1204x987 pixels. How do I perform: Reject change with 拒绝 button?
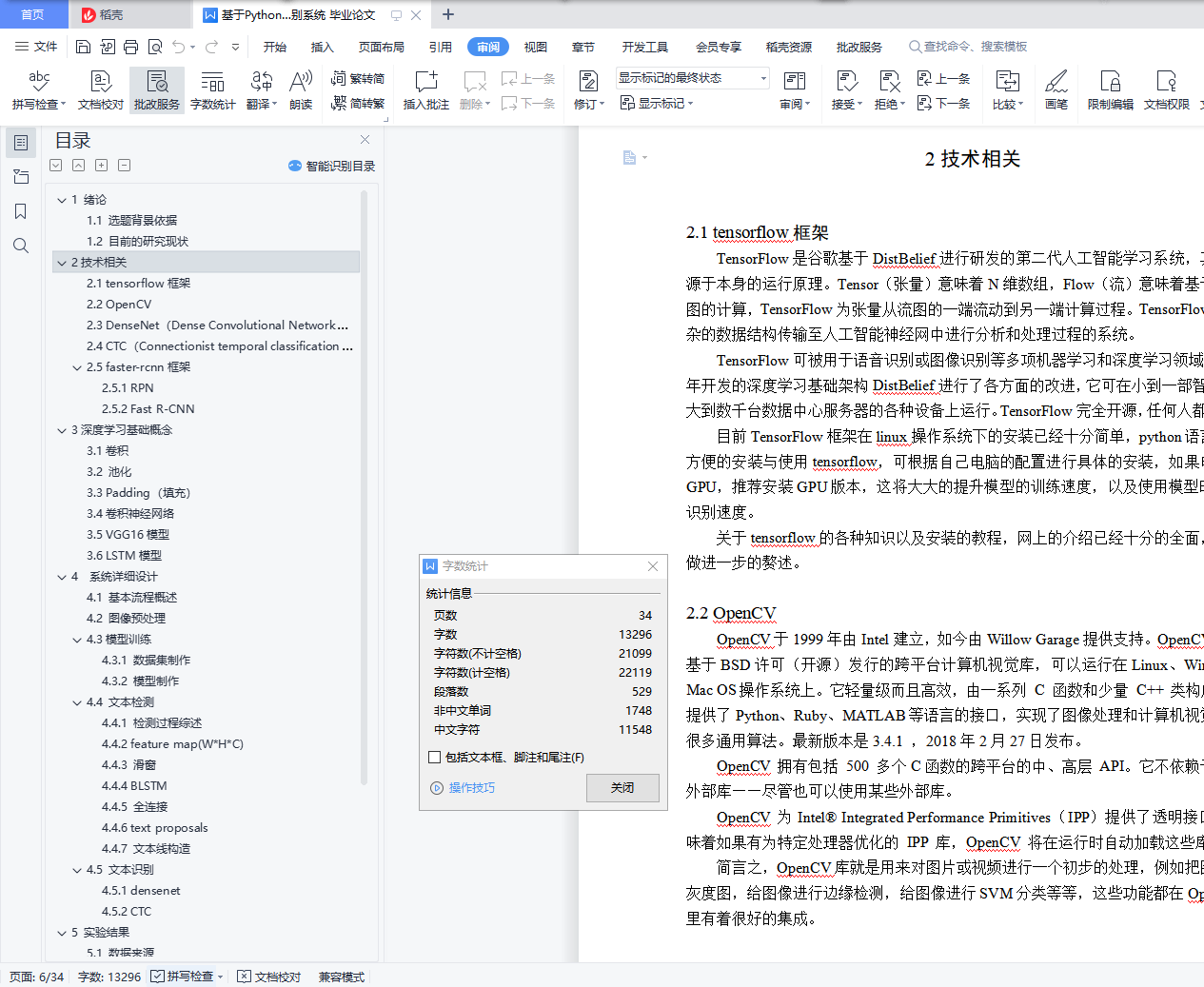pos(890,90)
